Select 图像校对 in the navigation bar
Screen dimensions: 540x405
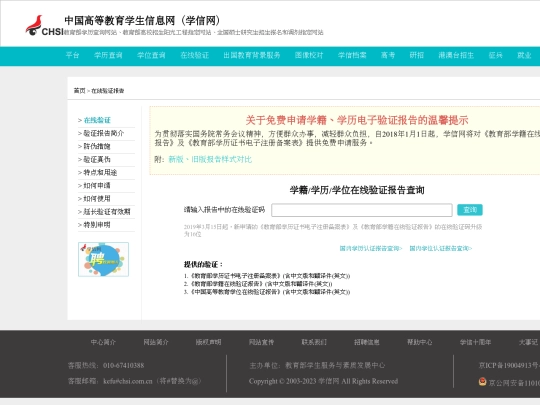coord(309,55)
